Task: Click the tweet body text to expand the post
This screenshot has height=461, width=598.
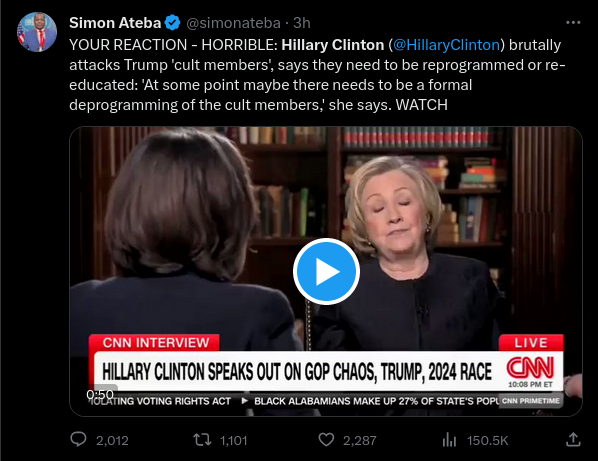Action: [x=317, y=75]
